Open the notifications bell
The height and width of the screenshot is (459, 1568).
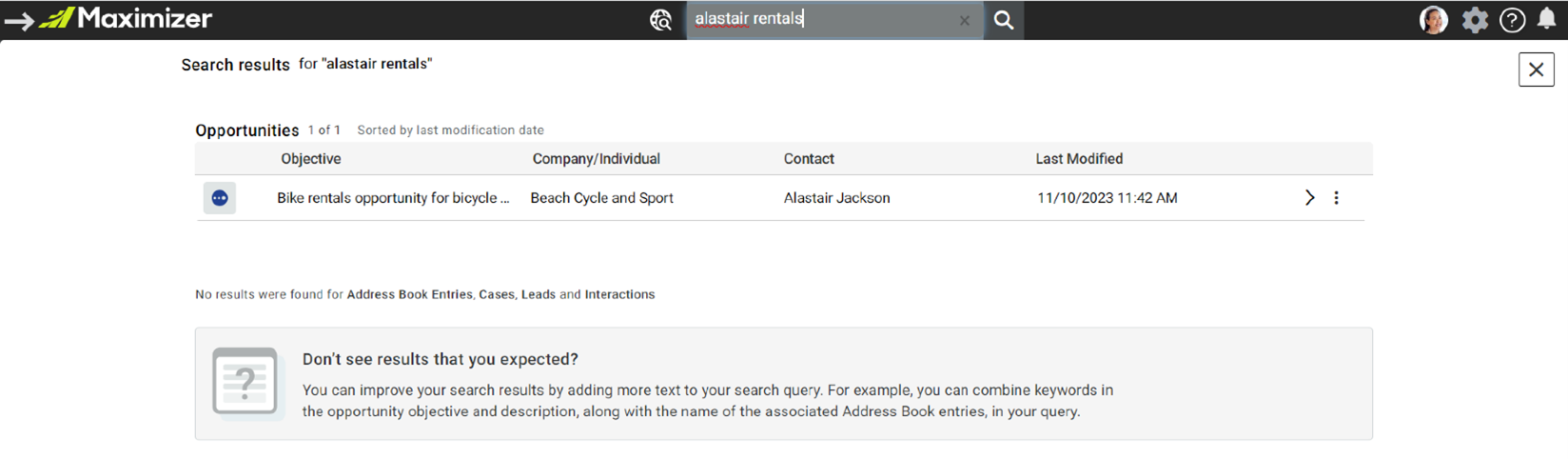[x=1547, y=19]
